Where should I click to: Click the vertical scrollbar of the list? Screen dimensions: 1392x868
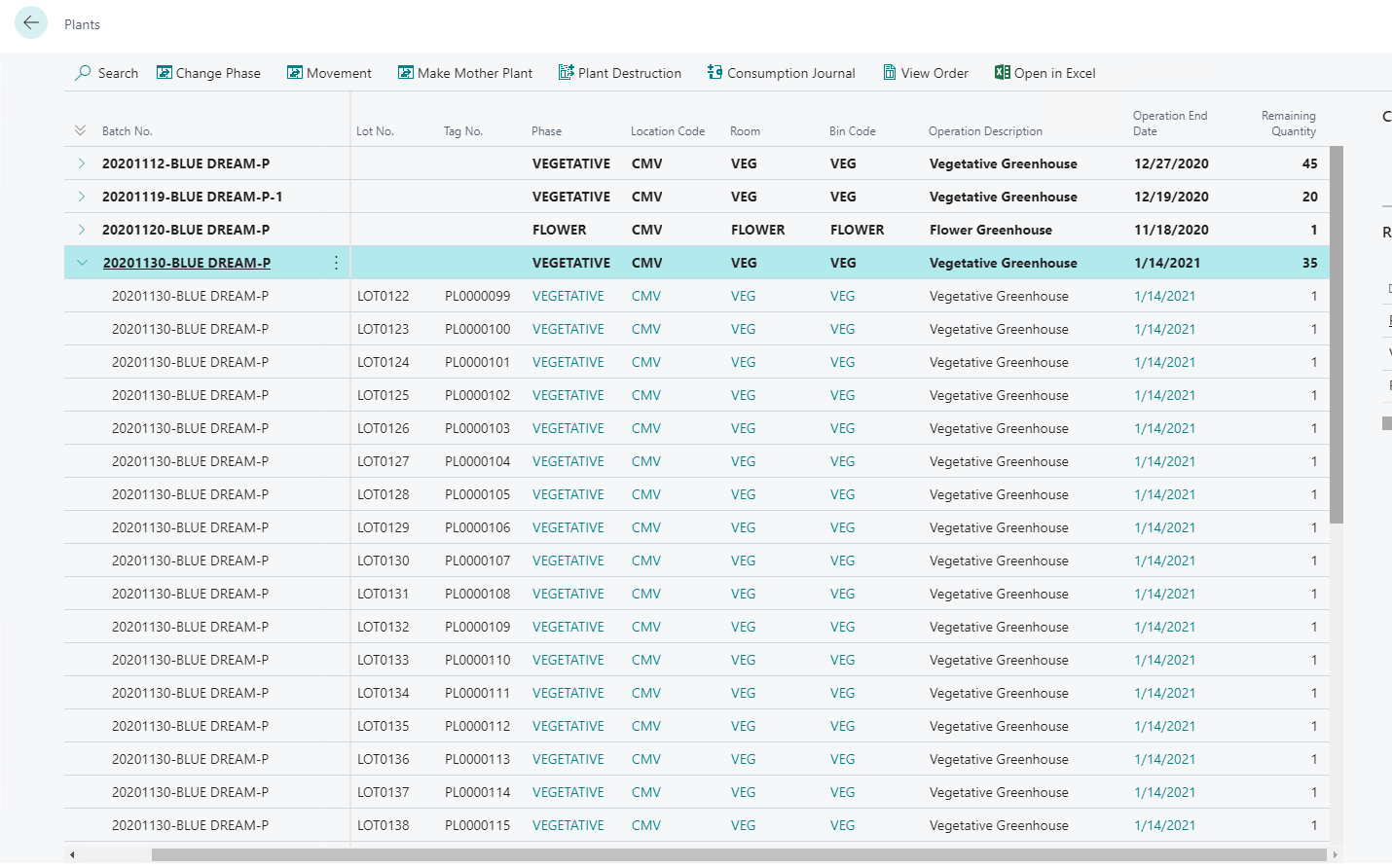click(1337, 335)
